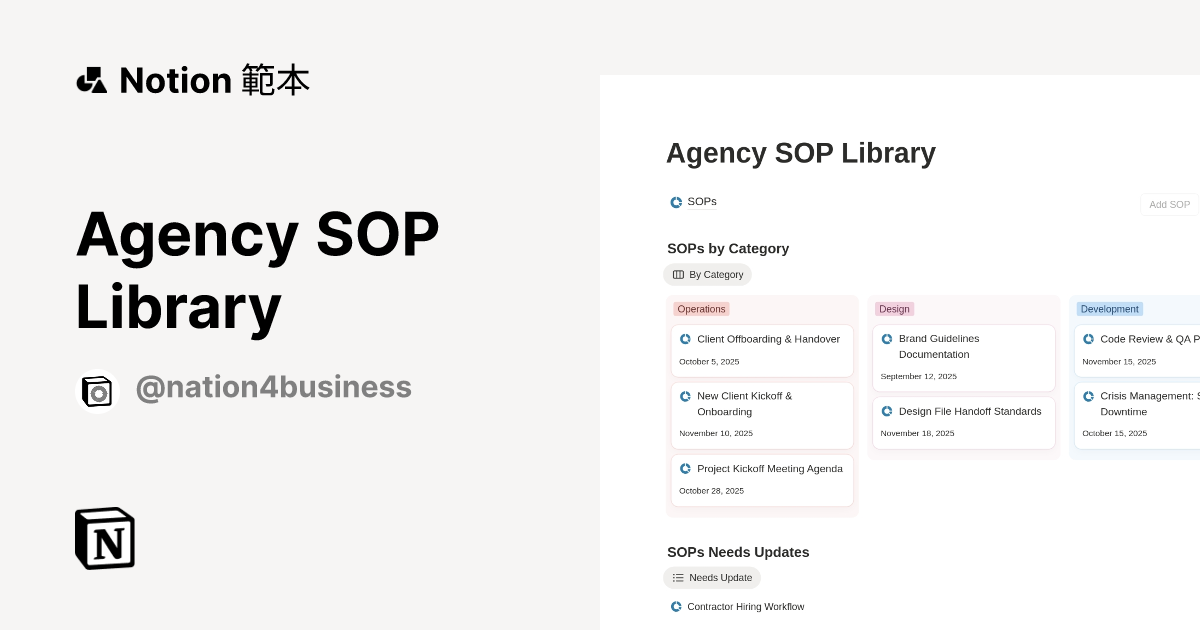
Task: Click the Notion logo next to Notion 範本
Action: point(91,80)
